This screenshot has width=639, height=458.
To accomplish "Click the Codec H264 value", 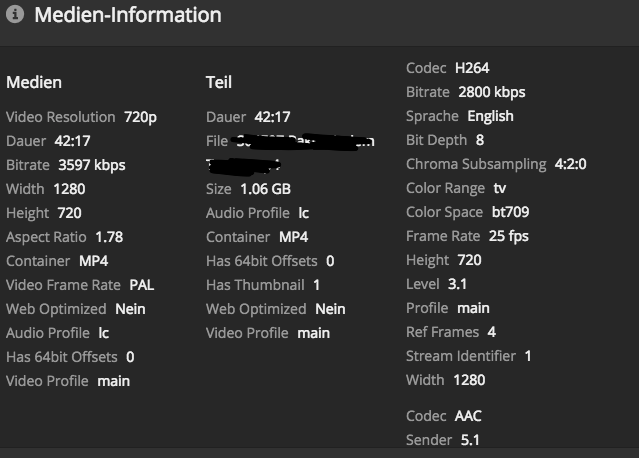I will point(473,68).
